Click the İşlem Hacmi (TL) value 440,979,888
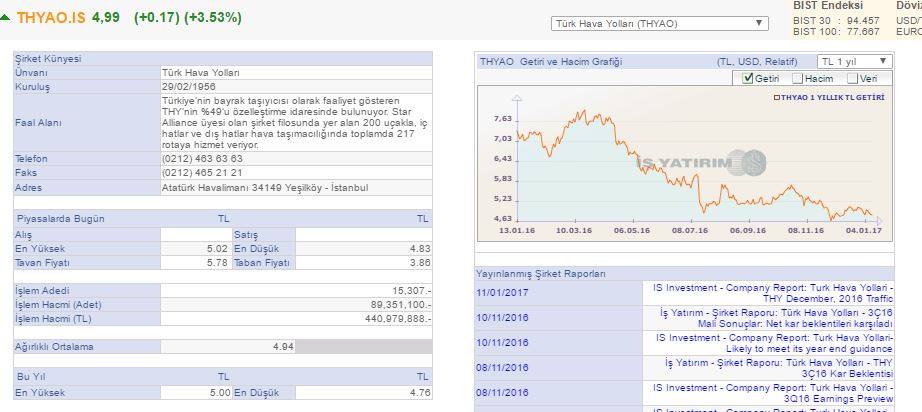Viewport: 922px width, 412px height. click(398, 319)
